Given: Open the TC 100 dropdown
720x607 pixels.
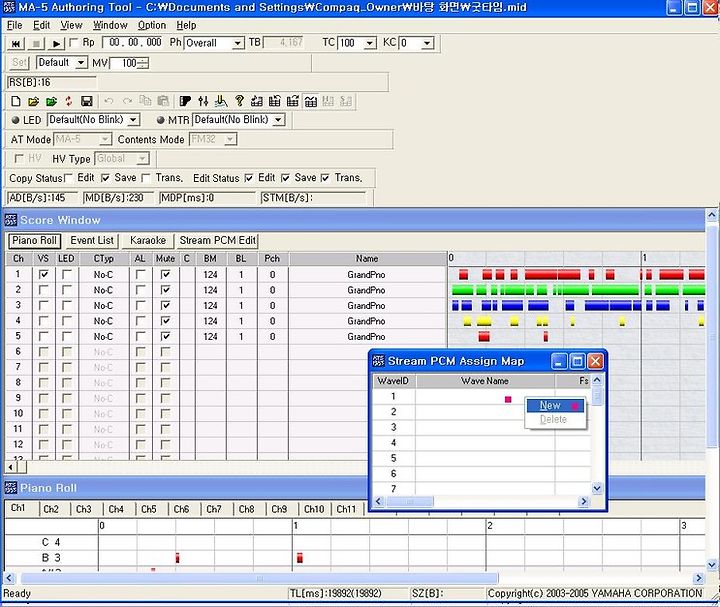Looking at the screenshot, I should click(x=370, y=44).
